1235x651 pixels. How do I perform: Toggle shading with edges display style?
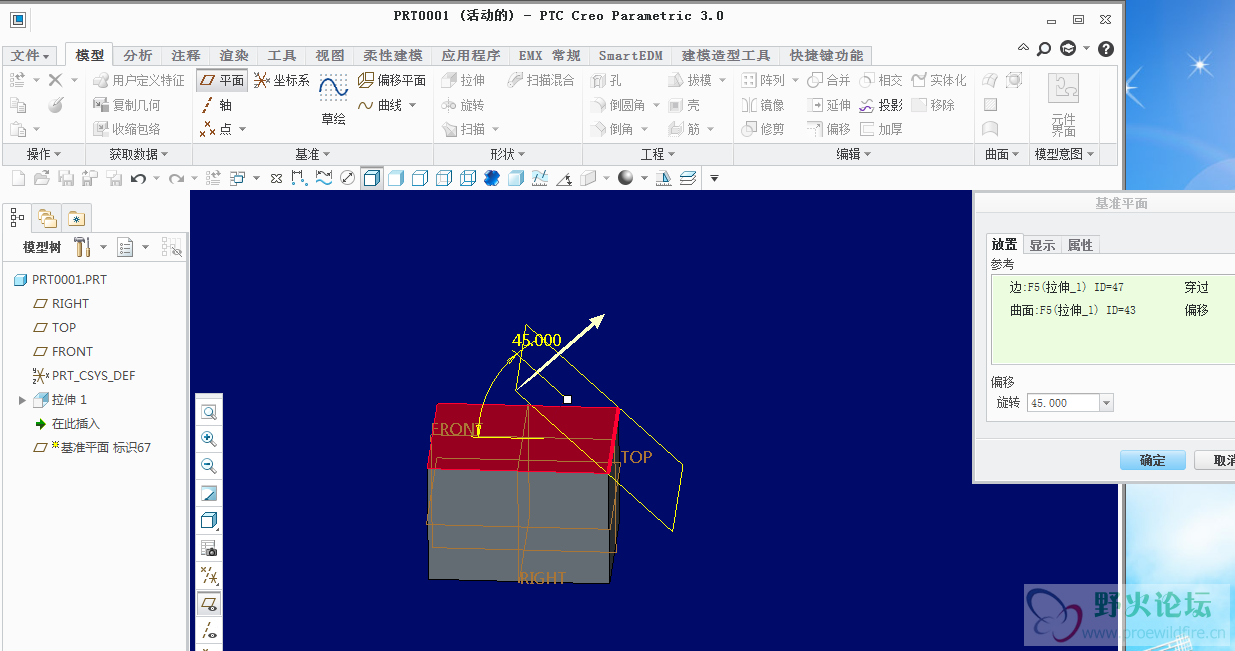click(x=372, y=178)
